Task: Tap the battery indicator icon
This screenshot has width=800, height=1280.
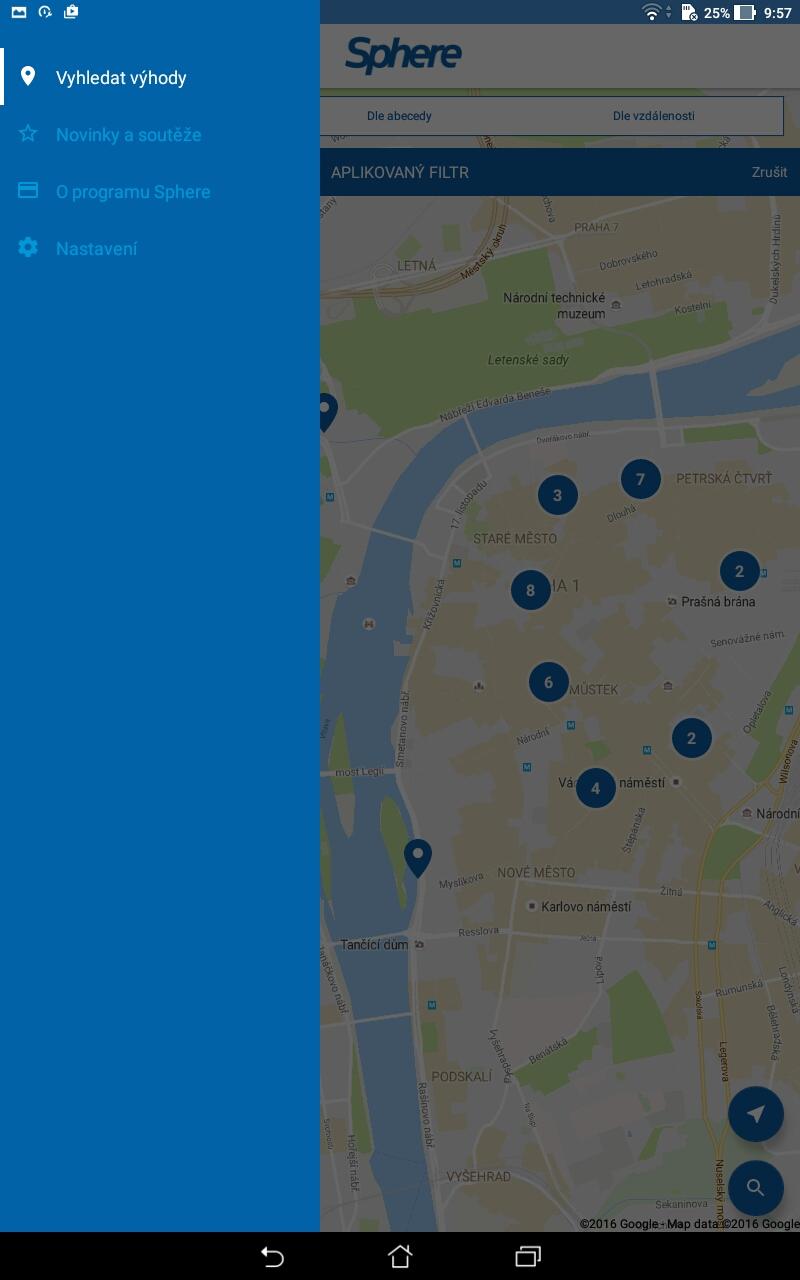Action: pos(745,12)
